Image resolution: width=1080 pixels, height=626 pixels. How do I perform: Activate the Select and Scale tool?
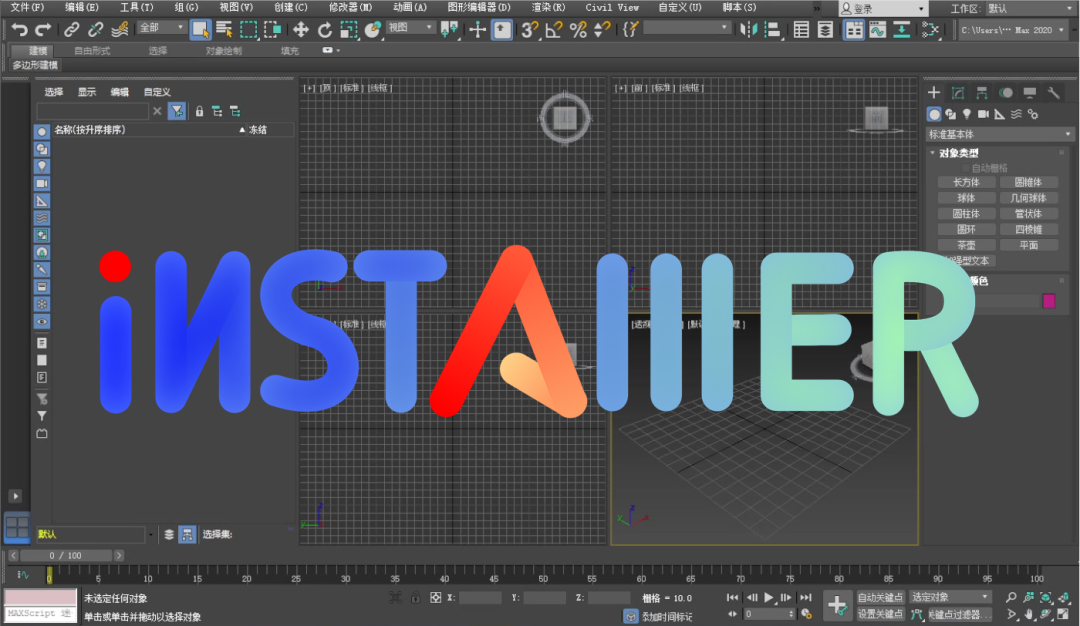coord(349,30)
